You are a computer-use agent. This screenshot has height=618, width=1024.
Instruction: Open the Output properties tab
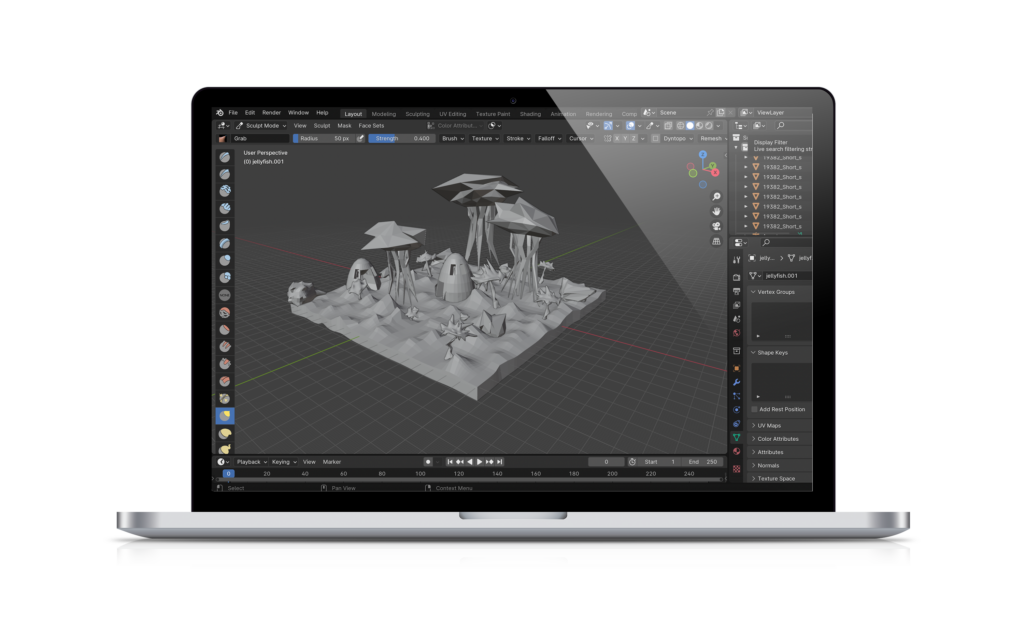tap(737, 291)
